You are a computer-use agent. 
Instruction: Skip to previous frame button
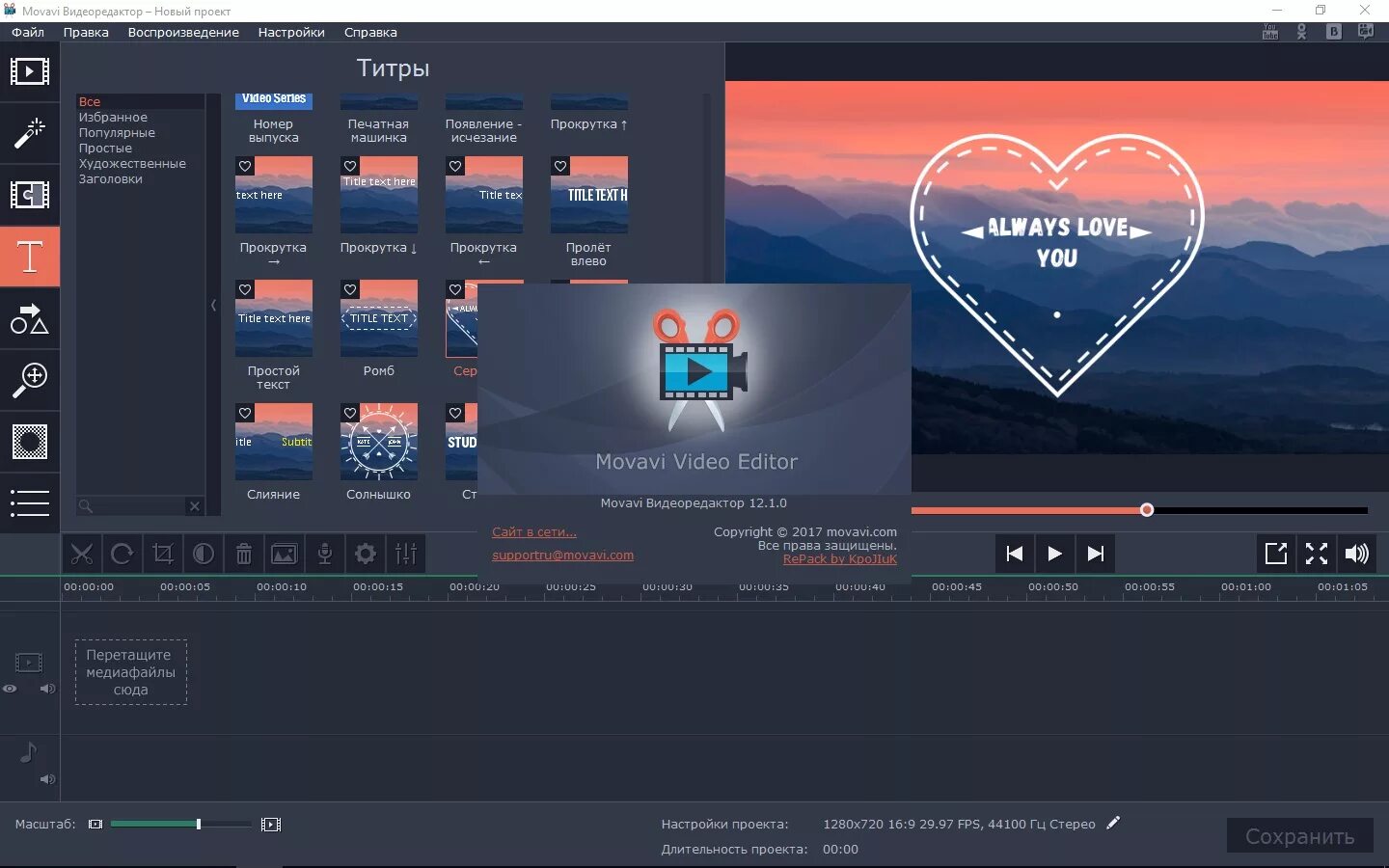click(1014, 554)
